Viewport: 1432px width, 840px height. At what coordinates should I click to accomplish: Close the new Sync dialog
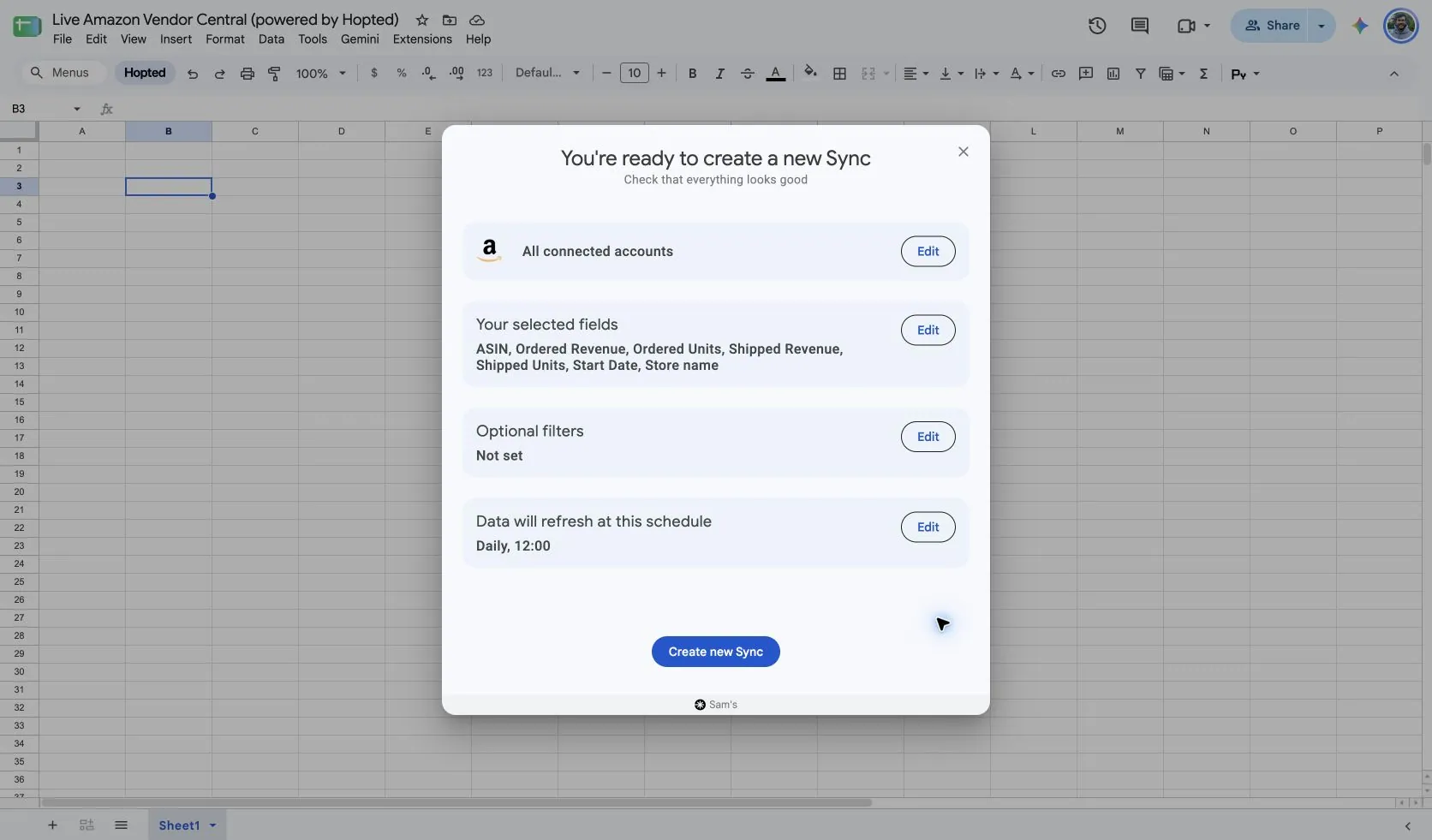pyautogui.click(x=964, y=152)
